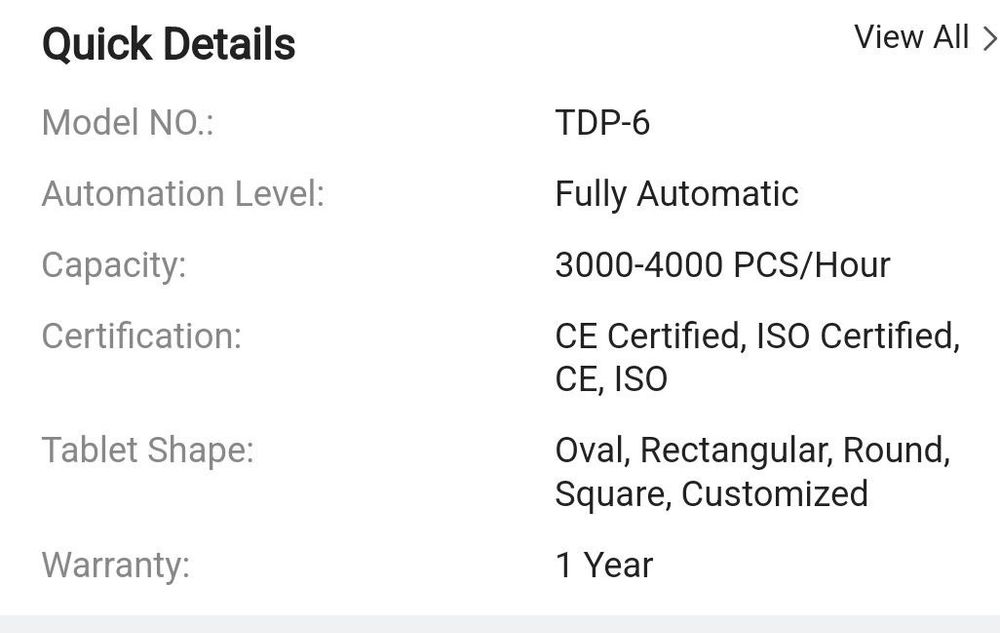The height and width of the screenshot is (633, 1000).
Task: Select the Model NO. label
Action: pyautogui.click(x=128, y=123)
